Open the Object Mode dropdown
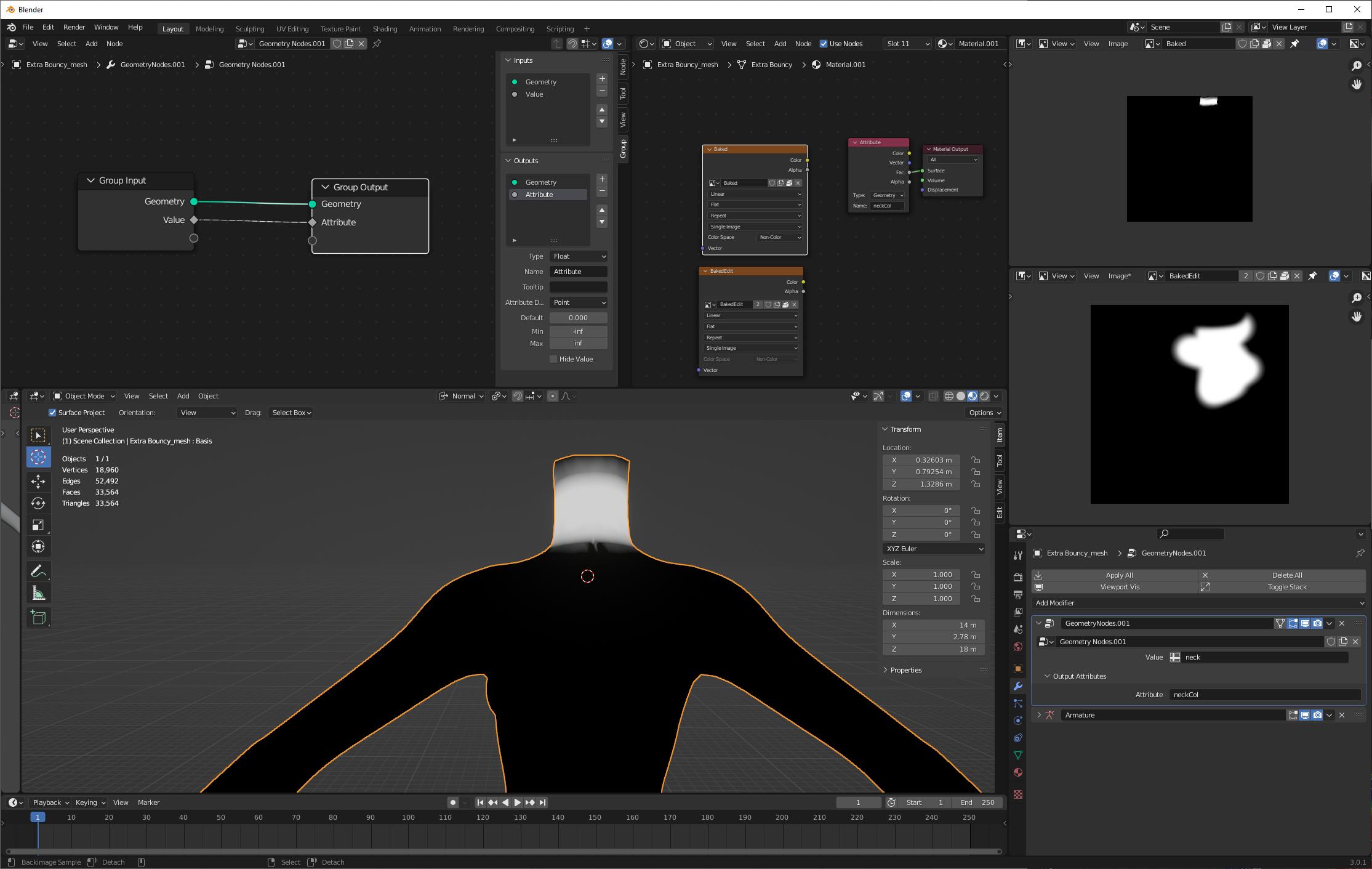The image size is (1372, 869). point(82,396)
